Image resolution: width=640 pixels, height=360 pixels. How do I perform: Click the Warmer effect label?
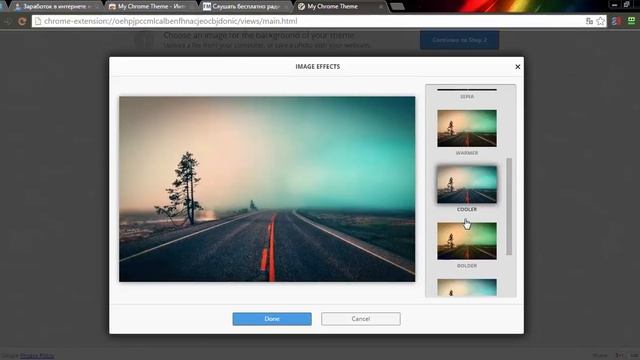point(467,153)
